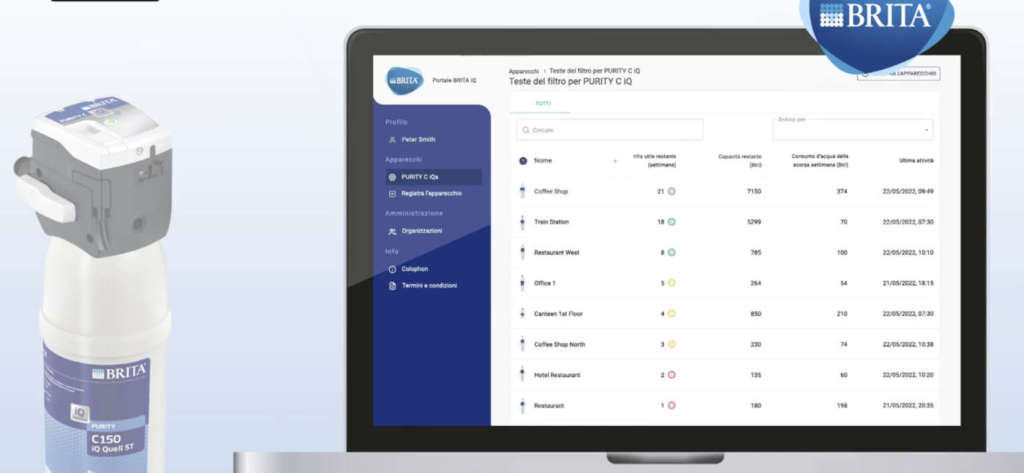The width and height of the screenshot is (1024, 473).
Task: Click the 5299 remaining capacity value
Action: (x=754, y=222)
